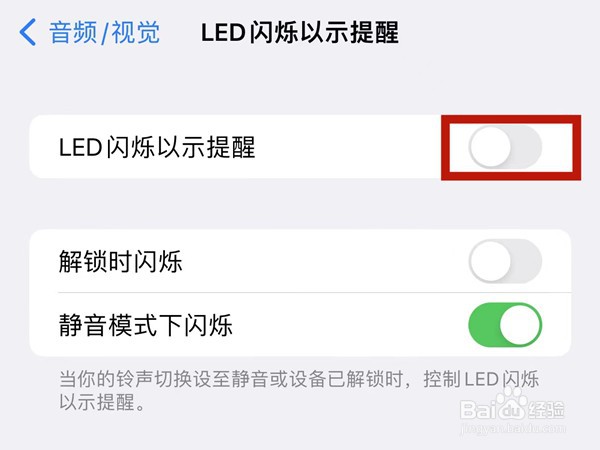Tap the 静音模式下闪烁 label text

[146, 325]
